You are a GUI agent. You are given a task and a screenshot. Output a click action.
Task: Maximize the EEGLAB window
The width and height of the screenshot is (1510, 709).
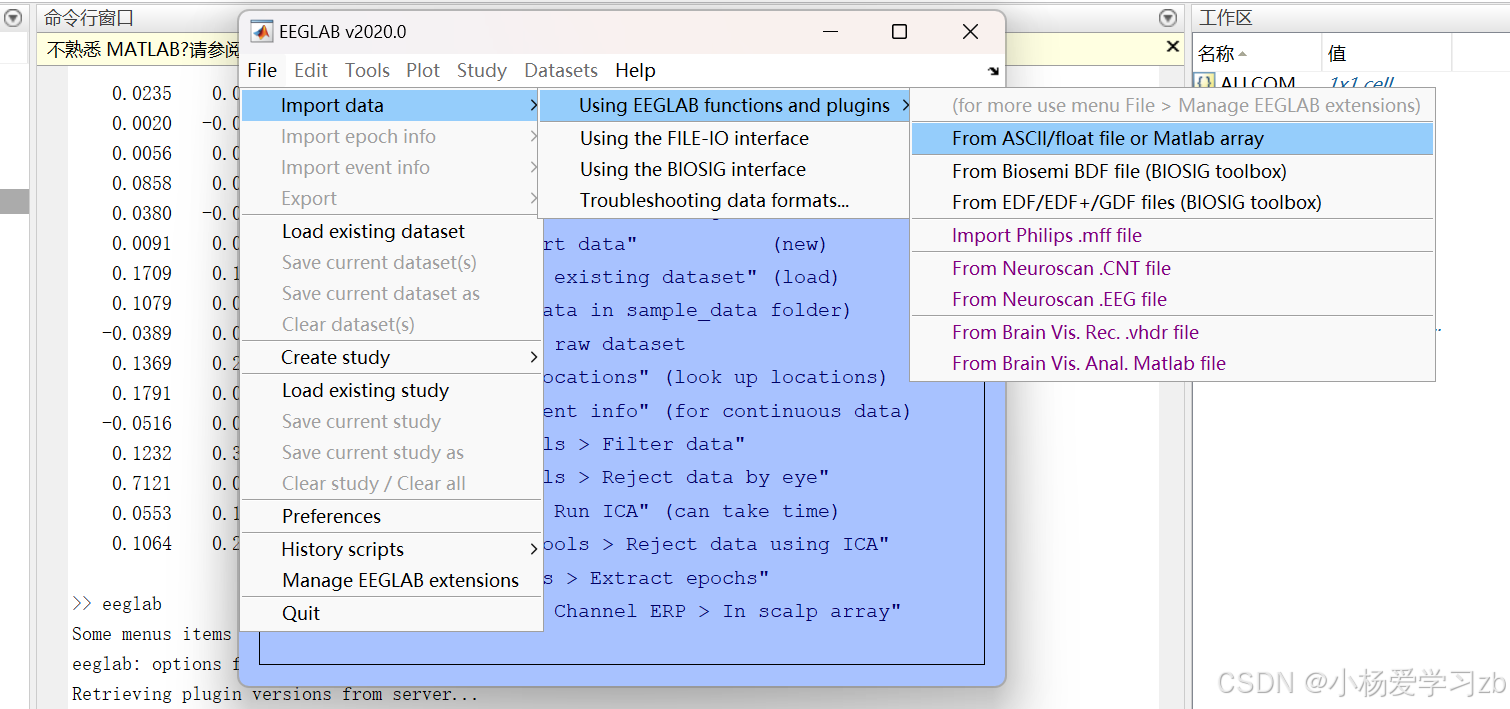coord(899,32)
